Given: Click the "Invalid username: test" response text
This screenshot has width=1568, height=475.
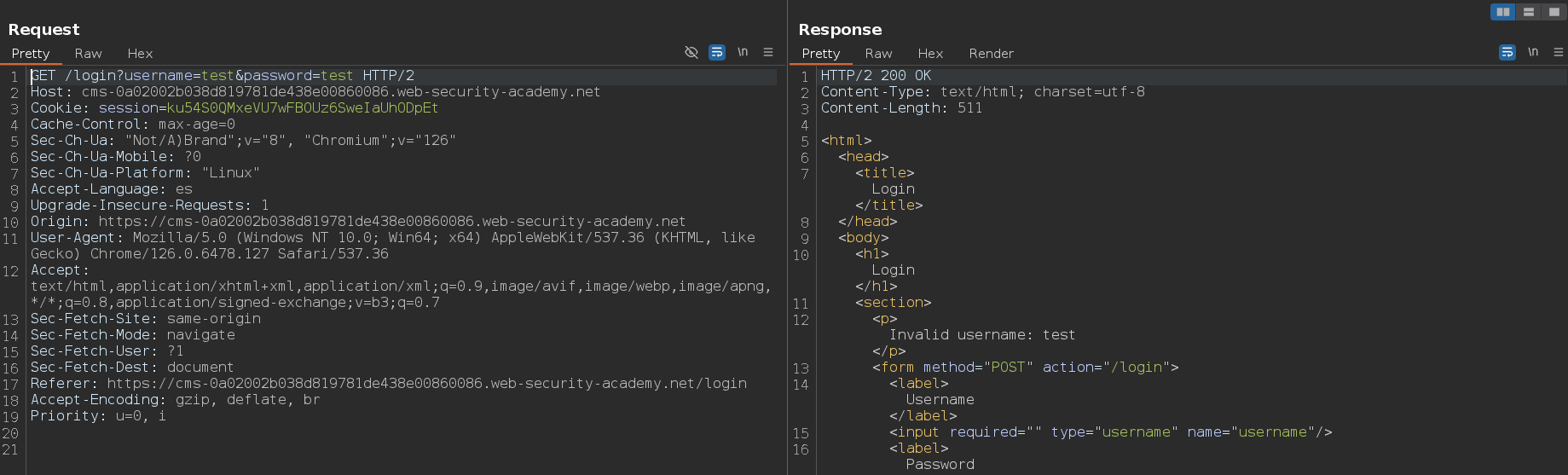Looking at the screenshot, I should click(x=982, y=335).
